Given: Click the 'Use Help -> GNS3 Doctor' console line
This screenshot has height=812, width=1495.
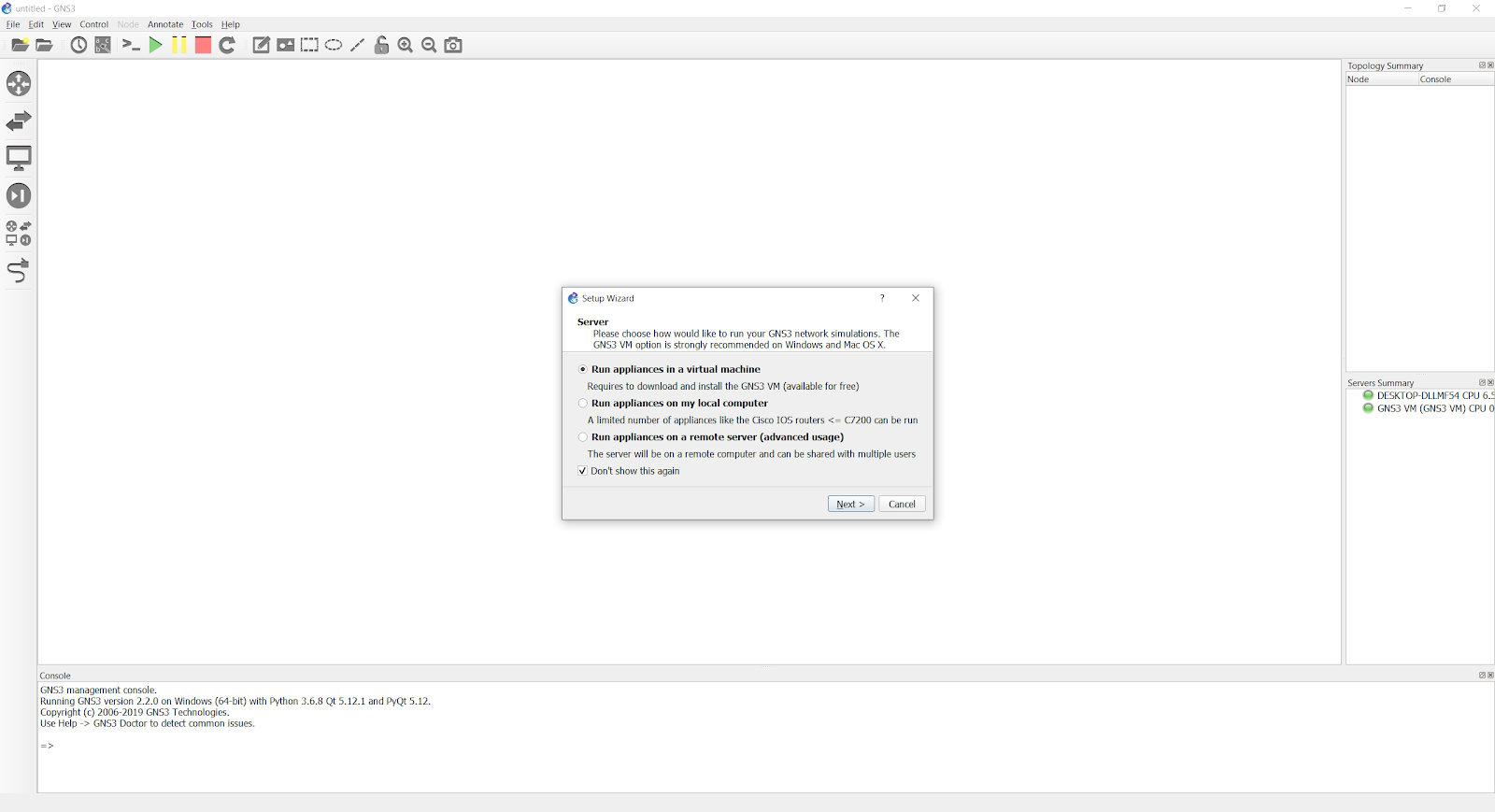Looking at the screenshot, I should click(148, 724).
